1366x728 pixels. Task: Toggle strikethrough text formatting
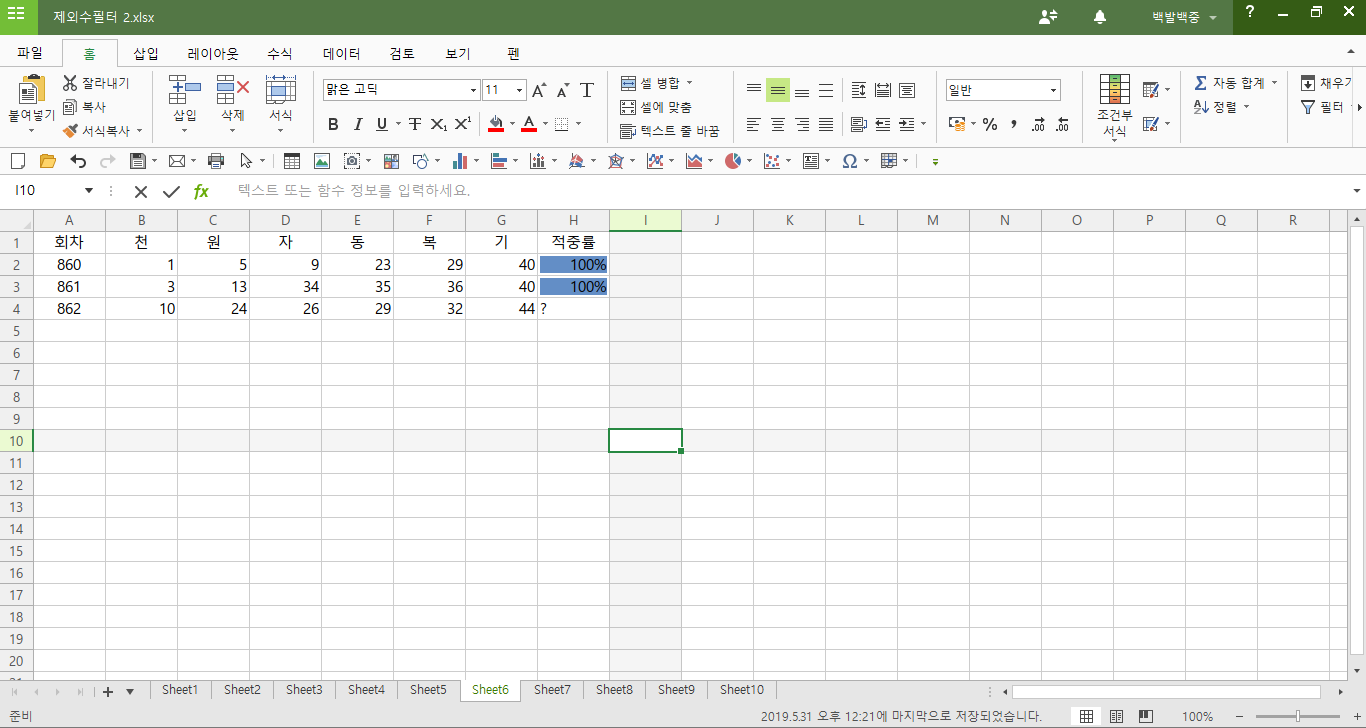pos(414,124)
